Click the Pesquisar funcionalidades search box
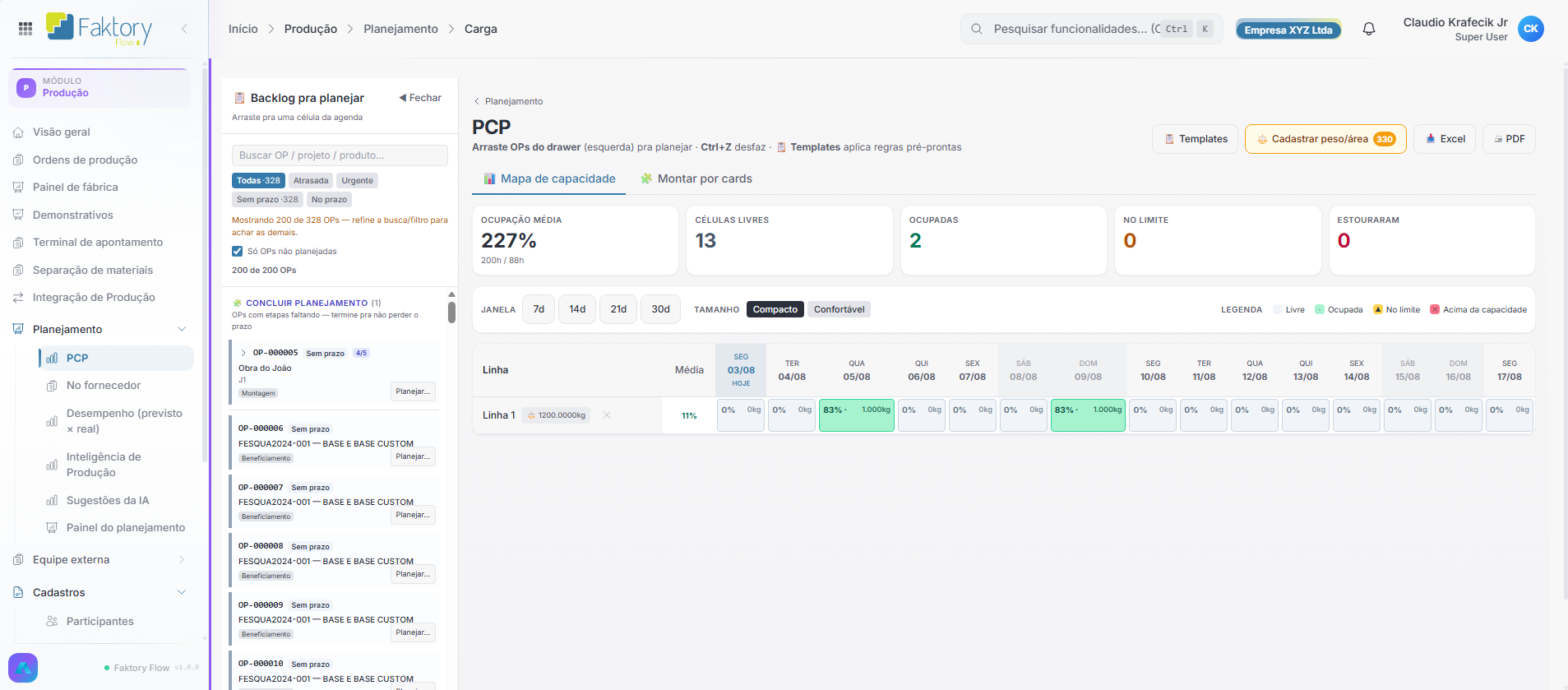The image size is (1568, 690). tap(1092, 29)
